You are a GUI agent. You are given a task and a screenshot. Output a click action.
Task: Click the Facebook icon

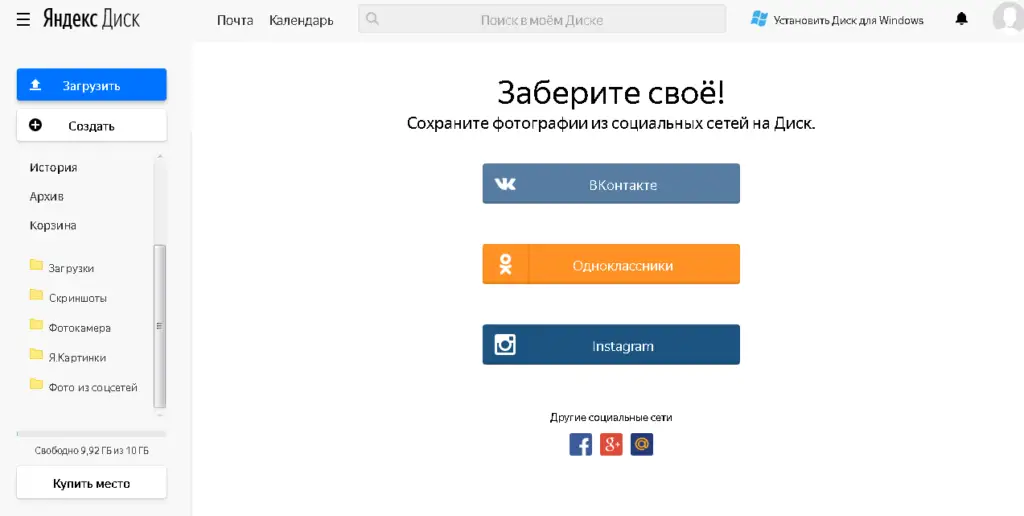click(x=581, y=445)
